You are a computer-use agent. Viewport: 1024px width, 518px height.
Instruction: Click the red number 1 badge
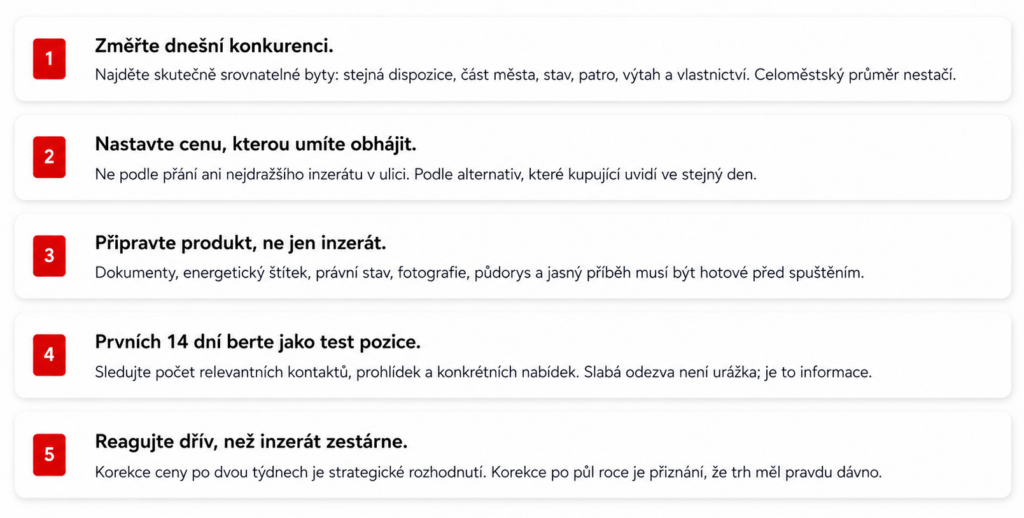[49, 59]
